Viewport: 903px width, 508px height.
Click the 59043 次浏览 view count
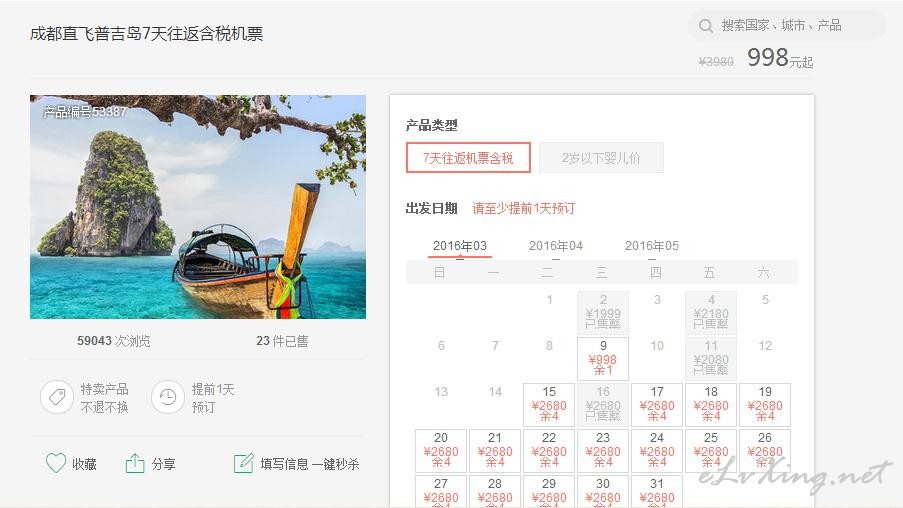point(113,341)
